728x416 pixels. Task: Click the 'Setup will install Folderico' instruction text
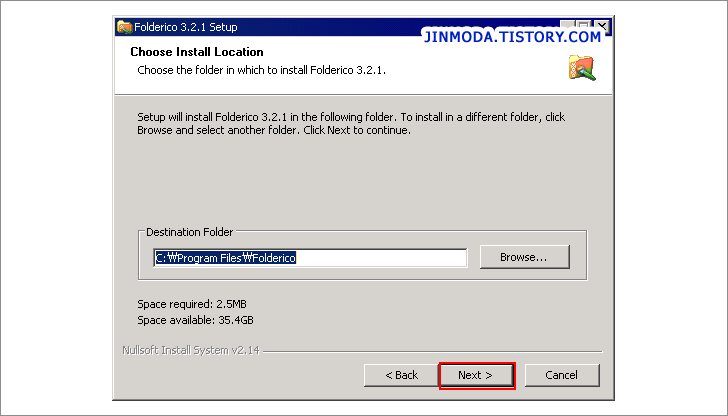click(x=351, y=124)
